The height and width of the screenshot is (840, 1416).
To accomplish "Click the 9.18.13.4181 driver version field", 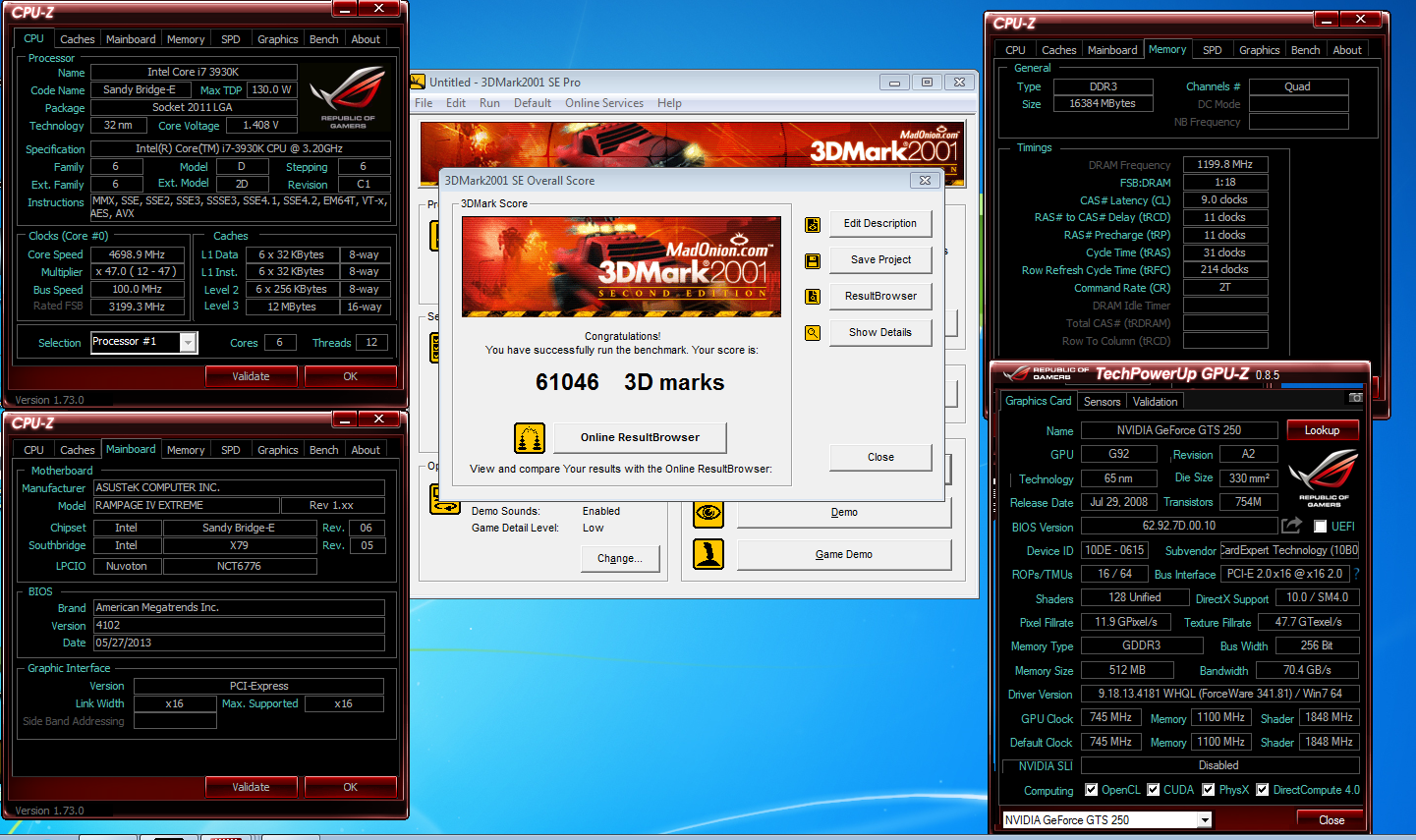I will pos(1219,695).
